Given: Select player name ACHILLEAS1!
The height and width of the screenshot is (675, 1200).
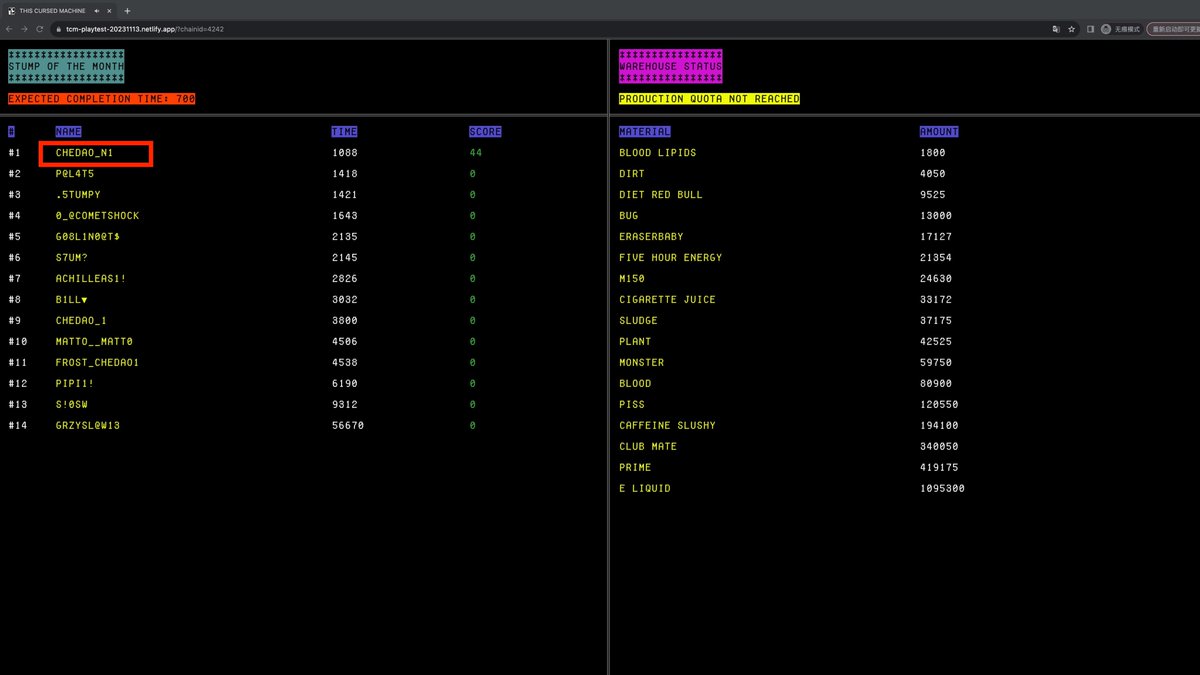Looking at the screenshot, I should point(91,279).
